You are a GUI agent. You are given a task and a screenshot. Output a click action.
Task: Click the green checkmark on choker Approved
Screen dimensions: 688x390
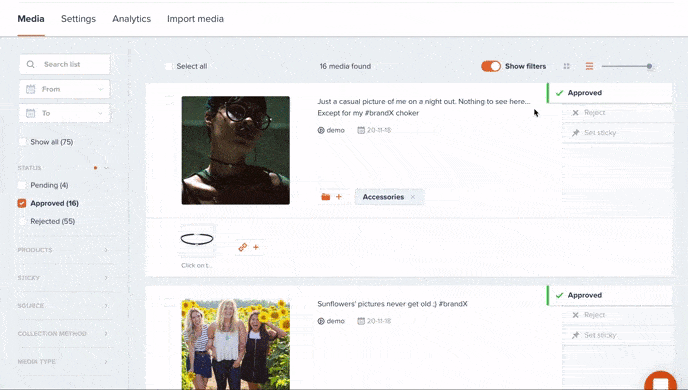[559, 93]
